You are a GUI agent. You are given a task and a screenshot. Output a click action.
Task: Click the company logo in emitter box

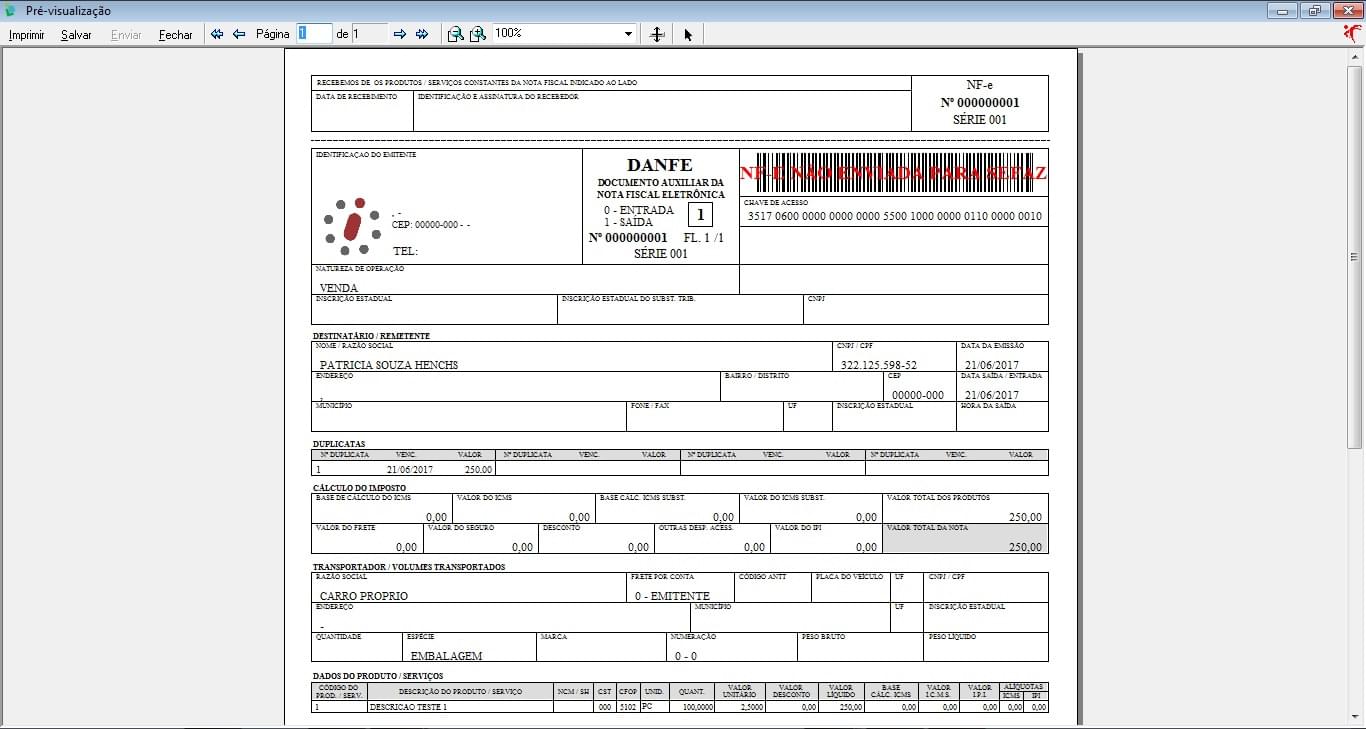[352, 225]
